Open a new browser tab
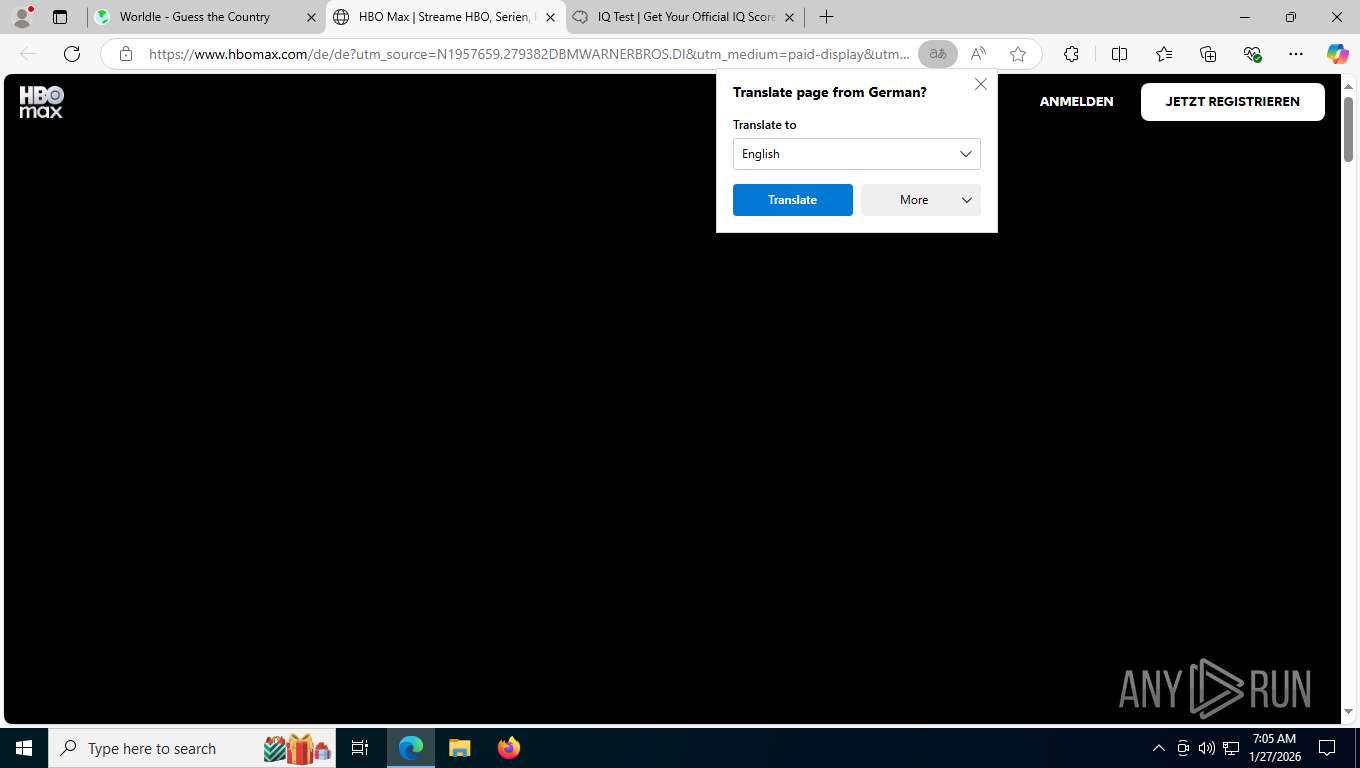Image resolution: width=1360 pixels, height=768 pixels. click(826, 17)
